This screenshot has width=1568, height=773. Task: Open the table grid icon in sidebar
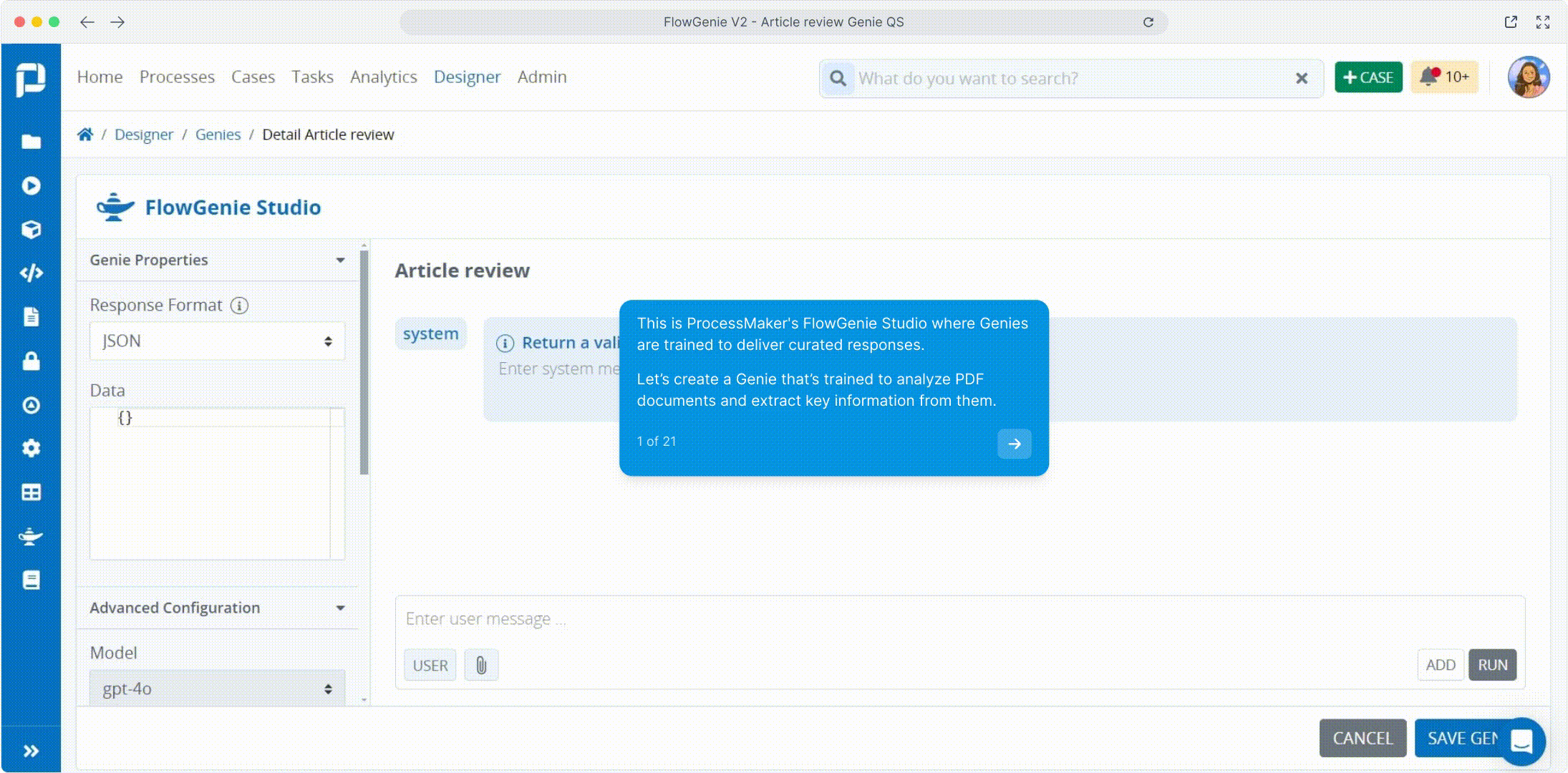point(31,492)
